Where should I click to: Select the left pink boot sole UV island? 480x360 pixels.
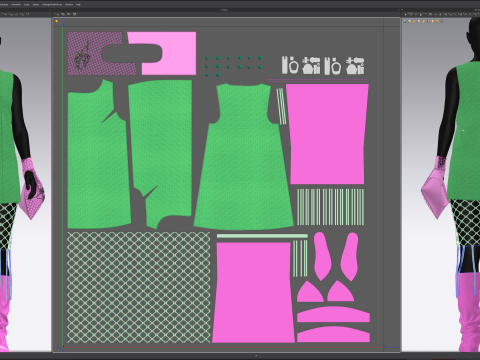click(322, 256)
